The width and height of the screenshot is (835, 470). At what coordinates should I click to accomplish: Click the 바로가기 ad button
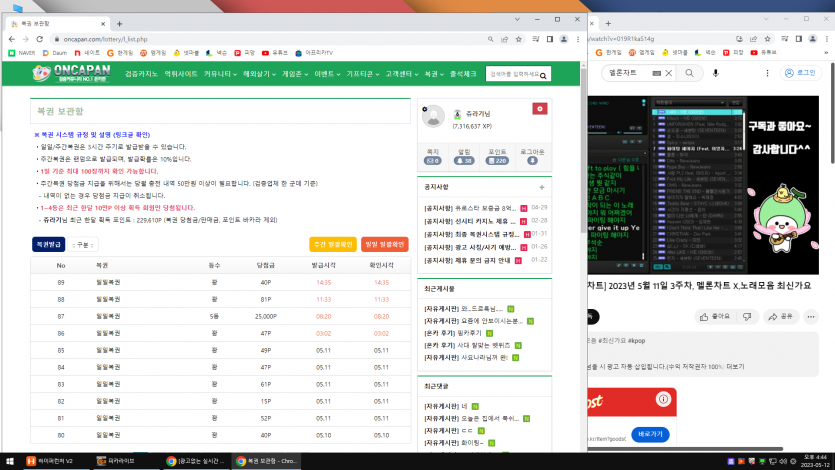650,434
